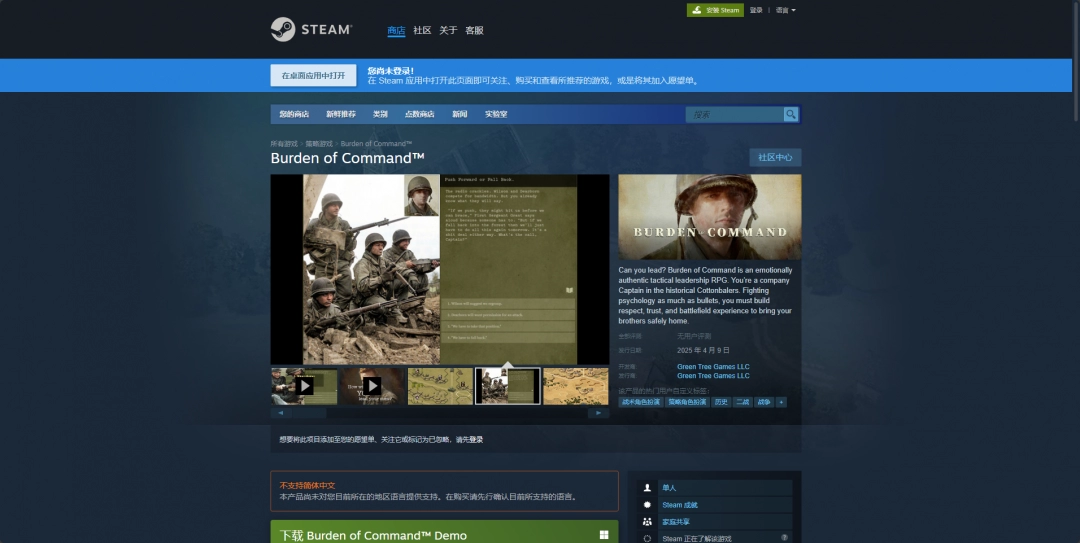The image size is (1080, 543).
Task: Open the 语言 language dropdown
Action: 786,10
